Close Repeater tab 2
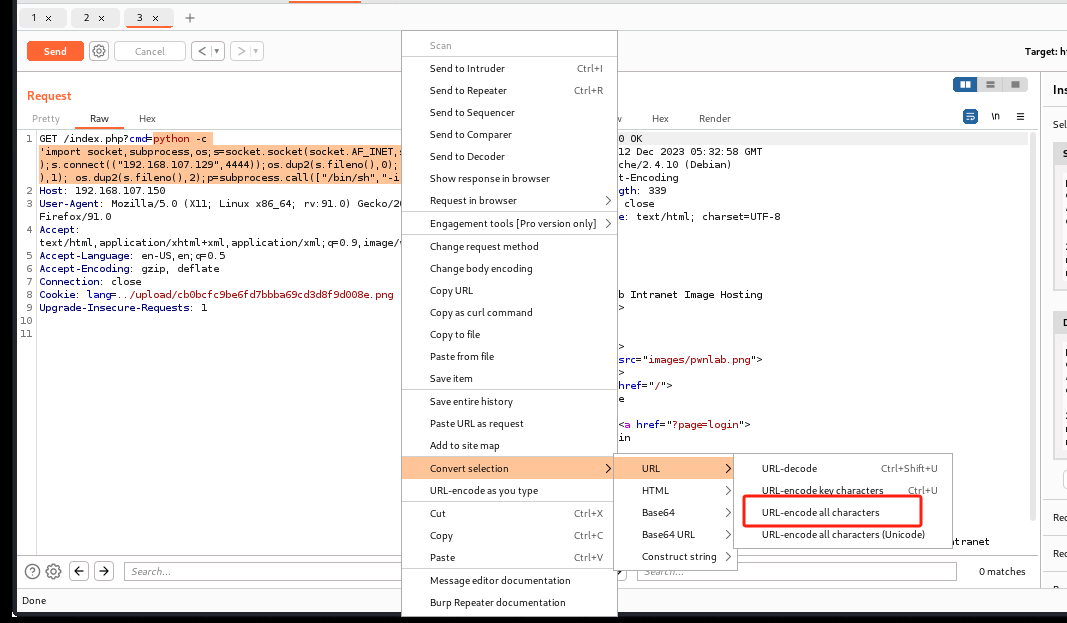The image size is (1067, 623). [101, 18]
